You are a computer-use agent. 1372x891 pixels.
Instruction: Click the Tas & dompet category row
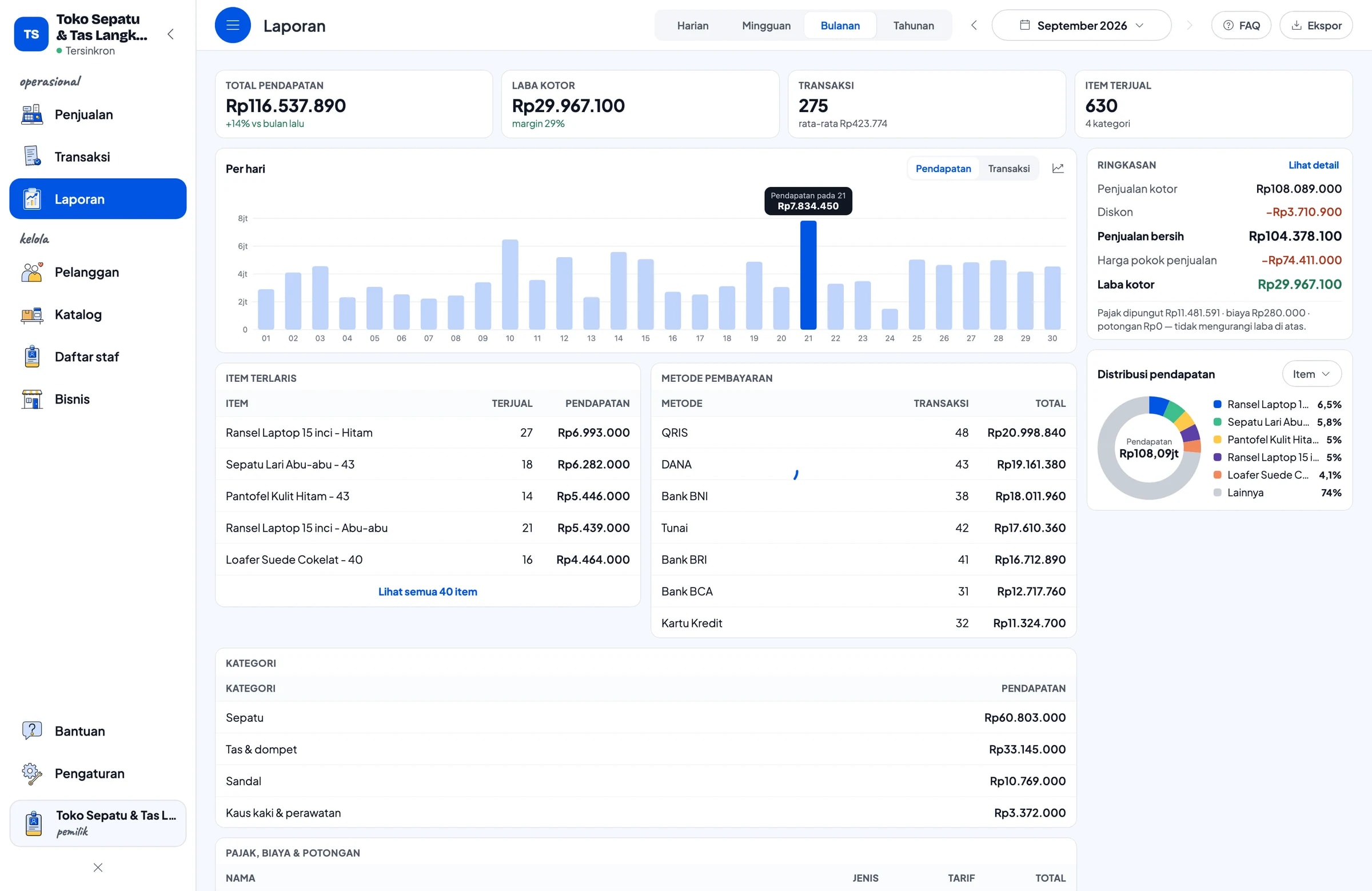point(645,749)
